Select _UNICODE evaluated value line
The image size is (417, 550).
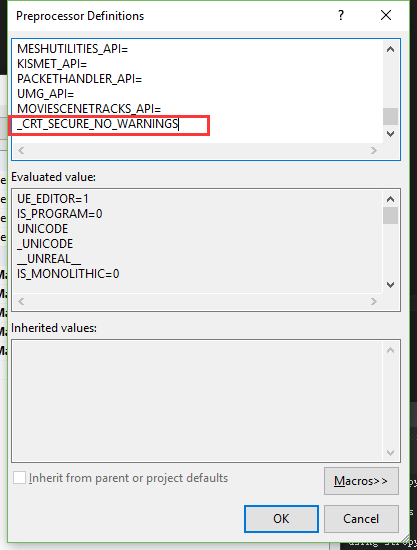(45, 244)
